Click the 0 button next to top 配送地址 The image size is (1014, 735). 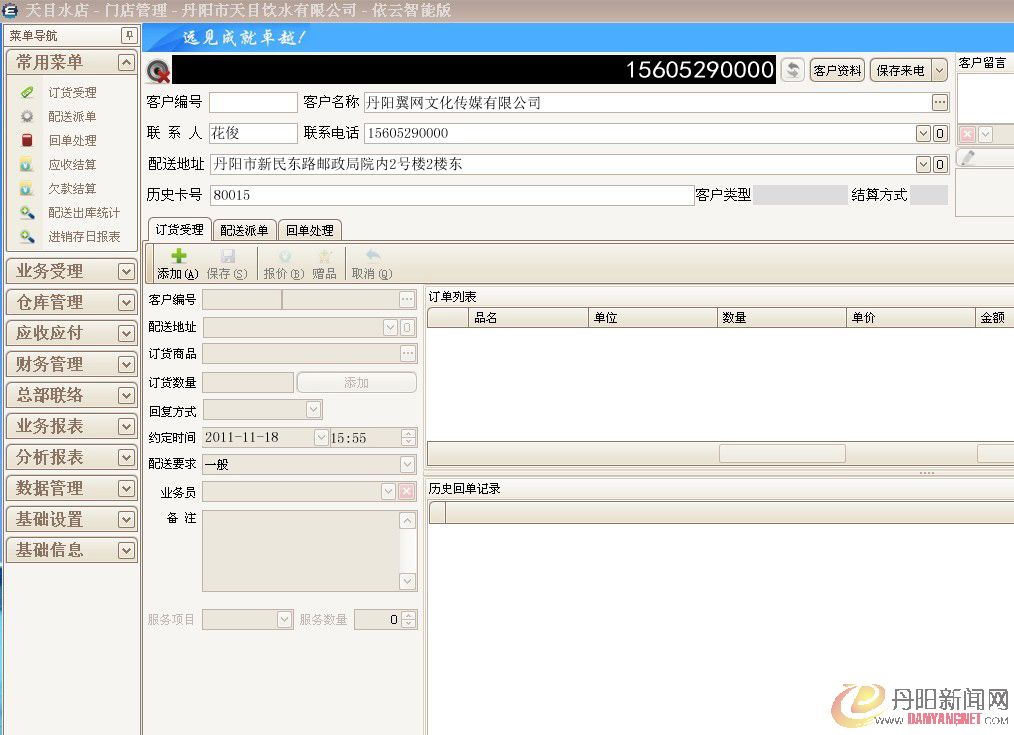click(x=940, y=165)
